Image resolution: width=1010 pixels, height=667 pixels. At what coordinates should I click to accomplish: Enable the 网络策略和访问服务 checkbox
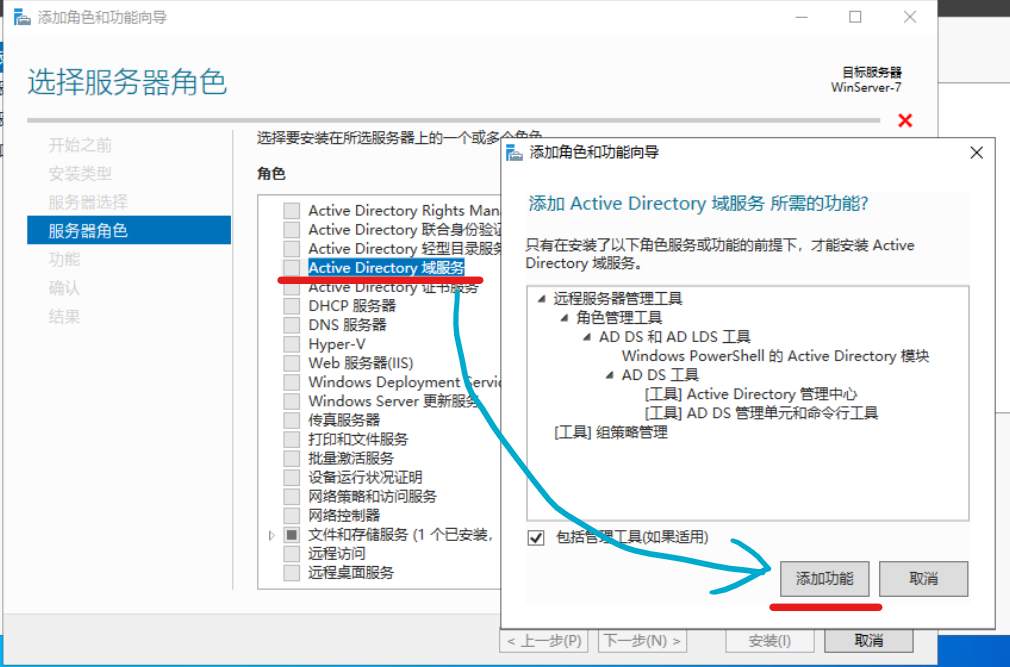point(292,496)
